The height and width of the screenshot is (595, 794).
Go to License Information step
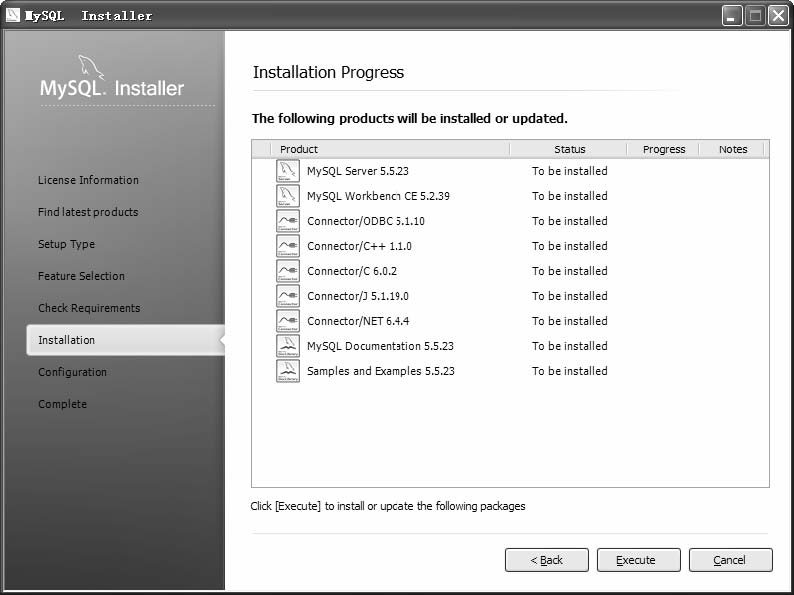88,180
